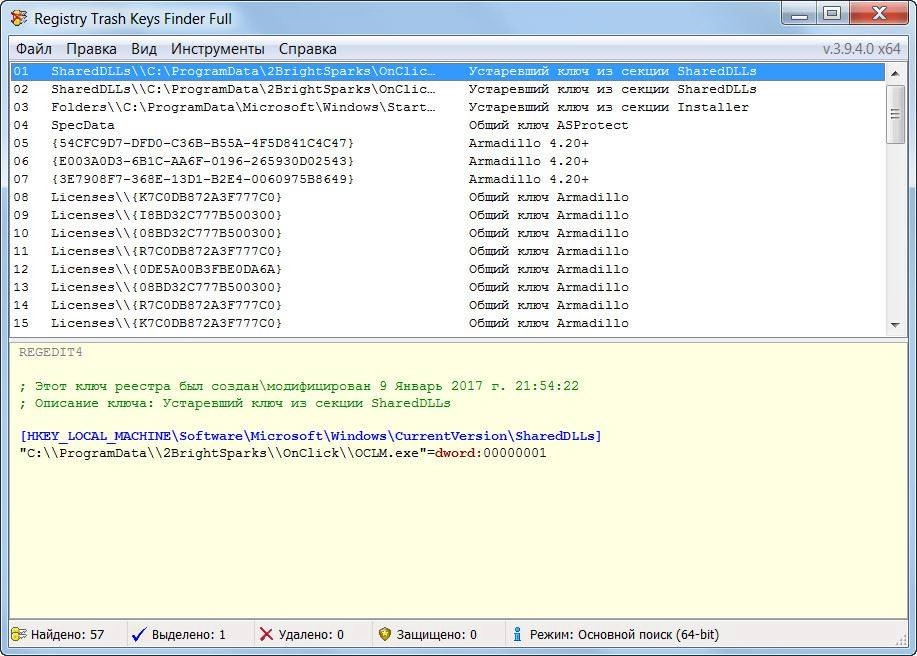Select row 13 Licenses entry
Screen dimensions: 917x656
[x=448, y=287]
